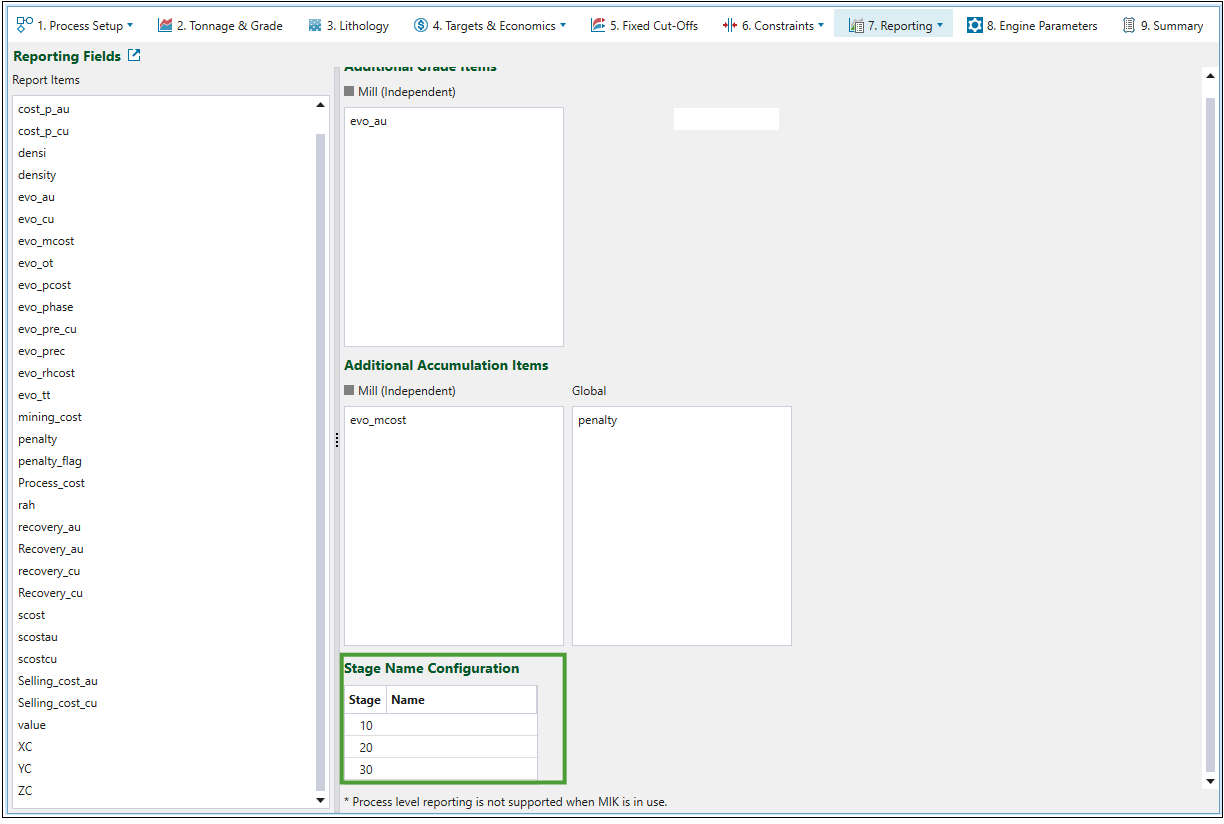Click the Name column header
Viewport: 1224px width, 824px height.
pos(462,700)
